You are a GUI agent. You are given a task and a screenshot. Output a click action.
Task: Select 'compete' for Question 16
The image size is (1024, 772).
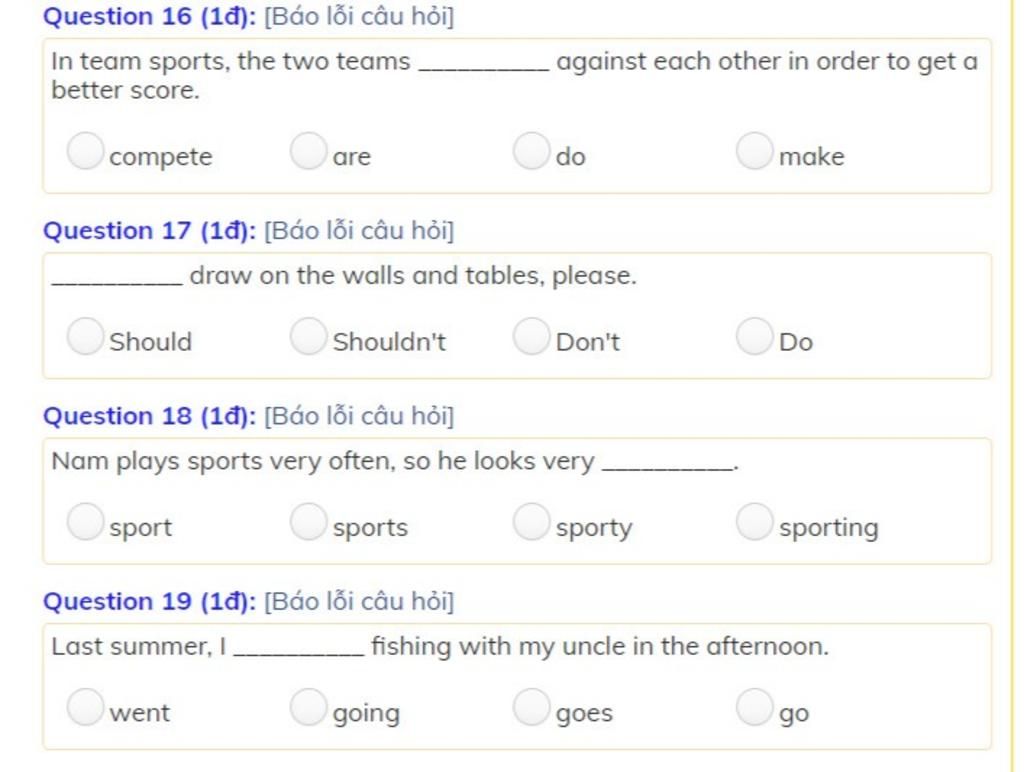86,151
